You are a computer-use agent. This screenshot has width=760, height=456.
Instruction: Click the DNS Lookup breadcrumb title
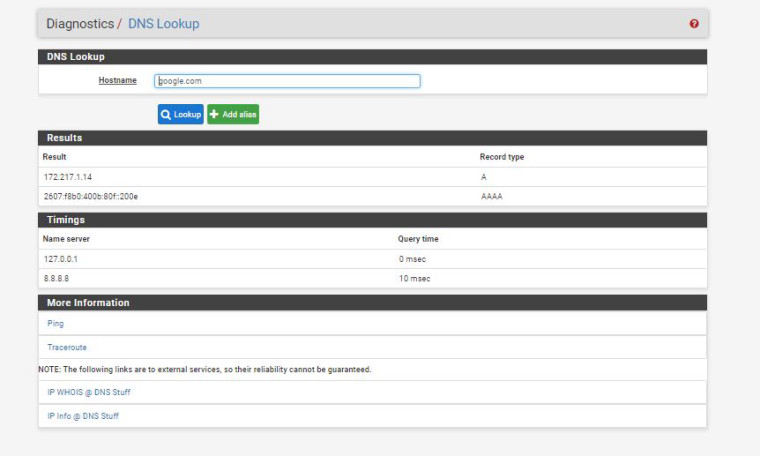(163, 24)
